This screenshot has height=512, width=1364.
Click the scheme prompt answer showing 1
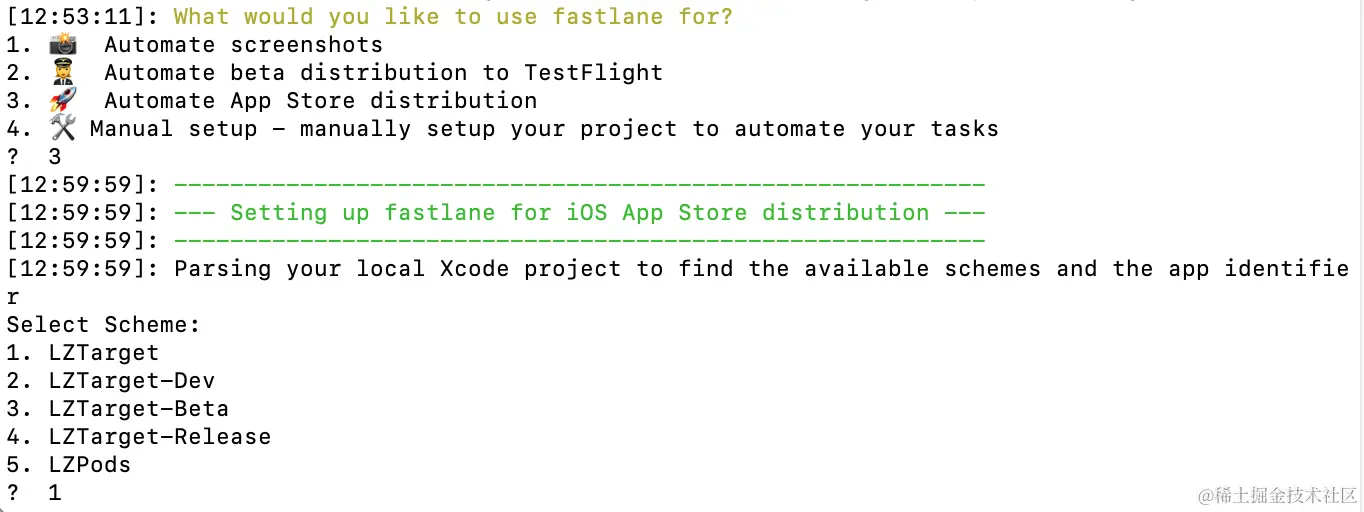(x=55, y=492)
